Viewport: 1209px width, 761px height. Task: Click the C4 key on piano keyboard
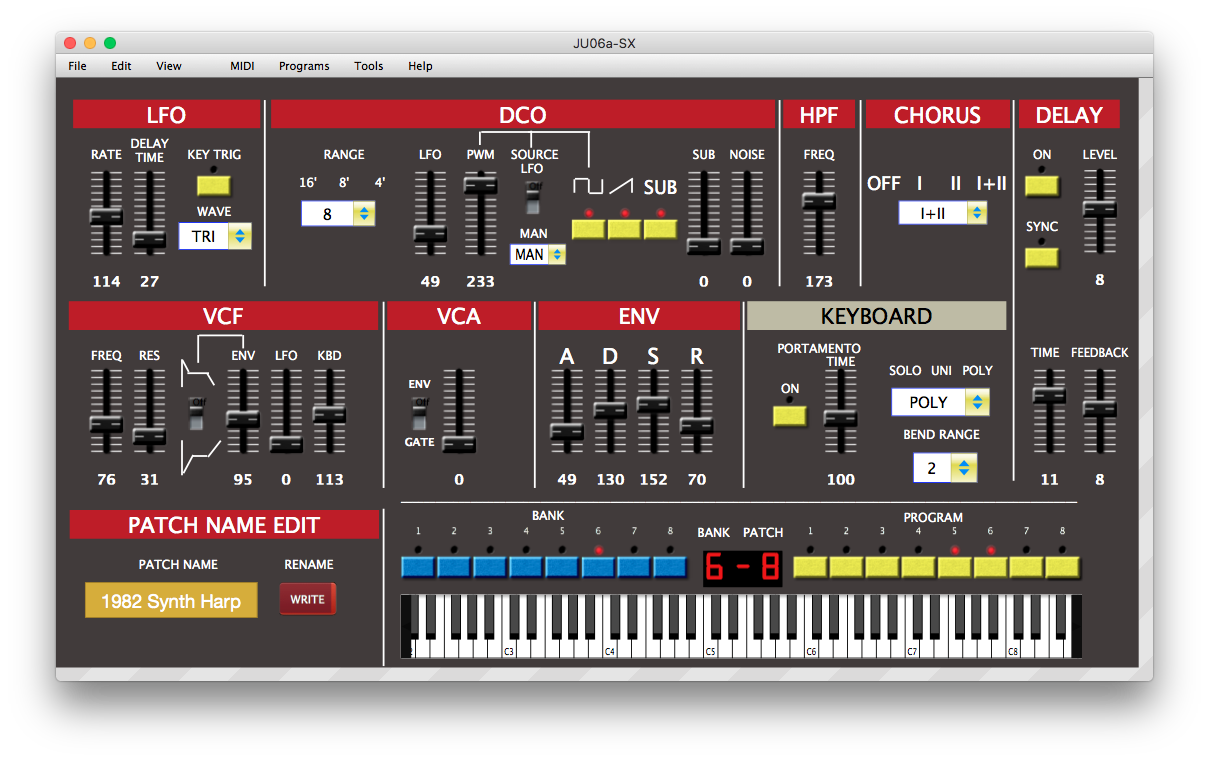(x=609, y=648)
